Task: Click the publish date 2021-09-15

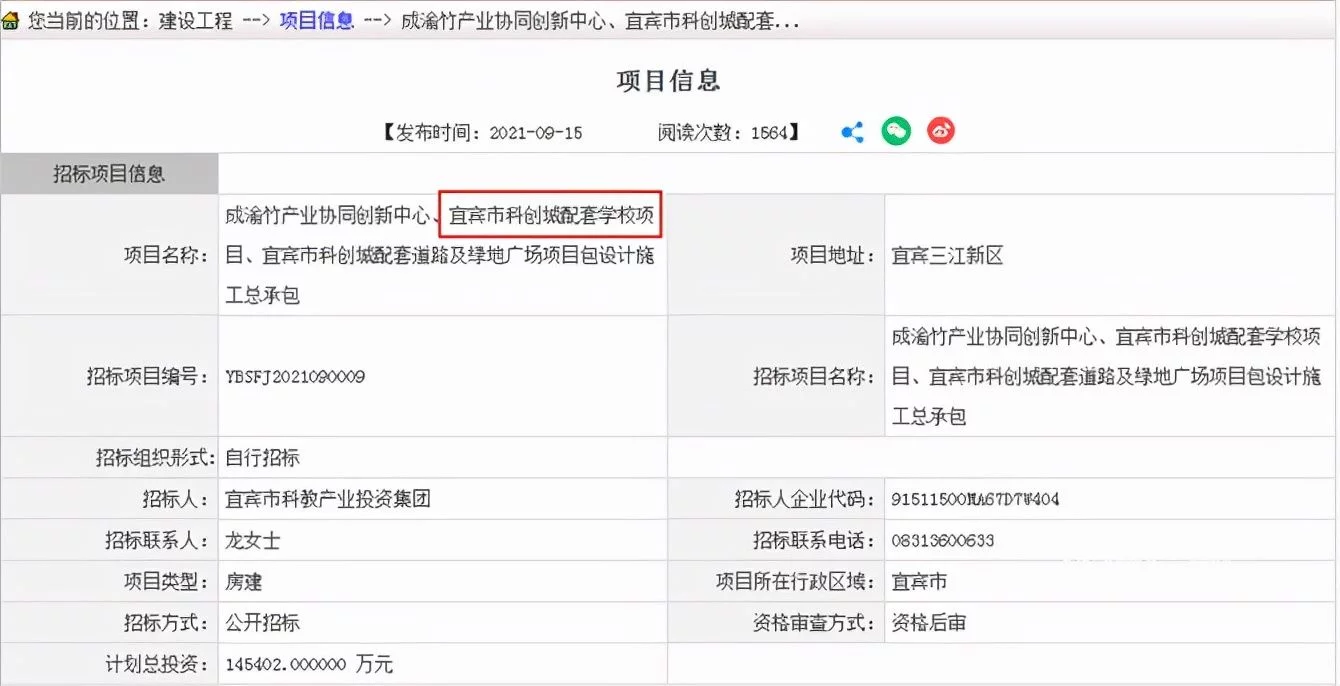Action: point(535,133)
